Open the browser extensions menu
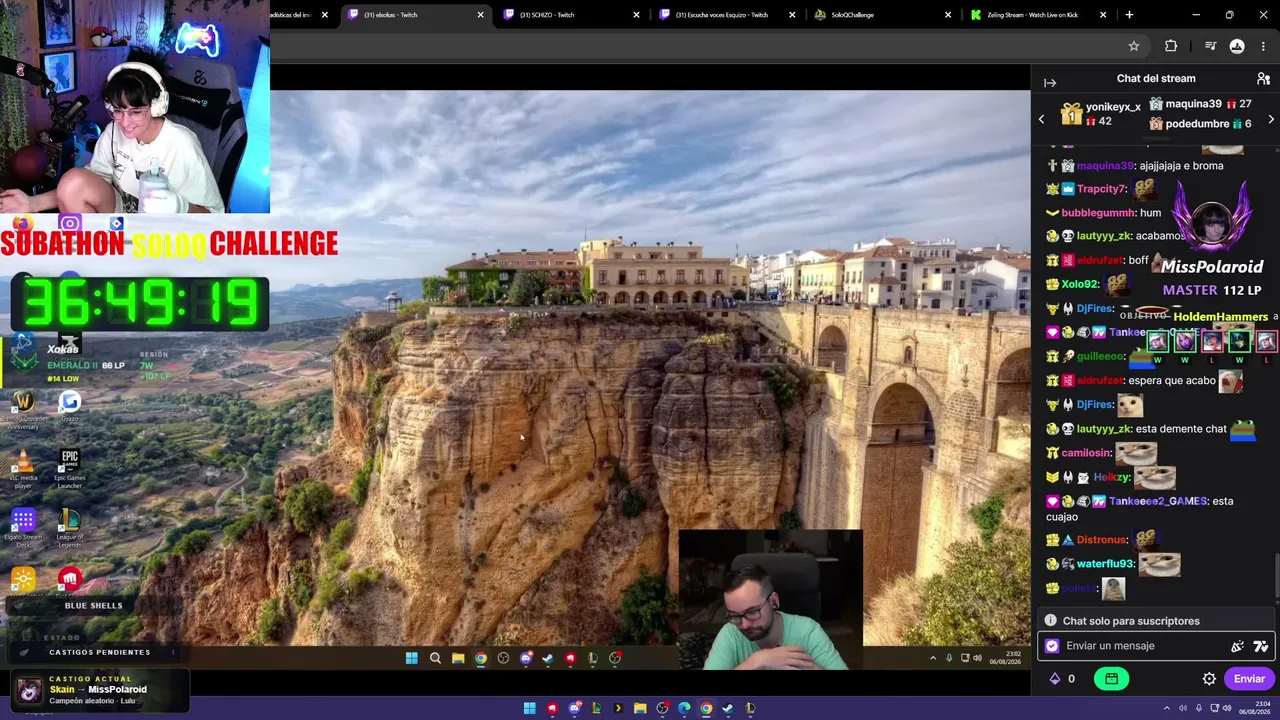Viewport: 1280px width, 720px height. [x=1171, y=46]
